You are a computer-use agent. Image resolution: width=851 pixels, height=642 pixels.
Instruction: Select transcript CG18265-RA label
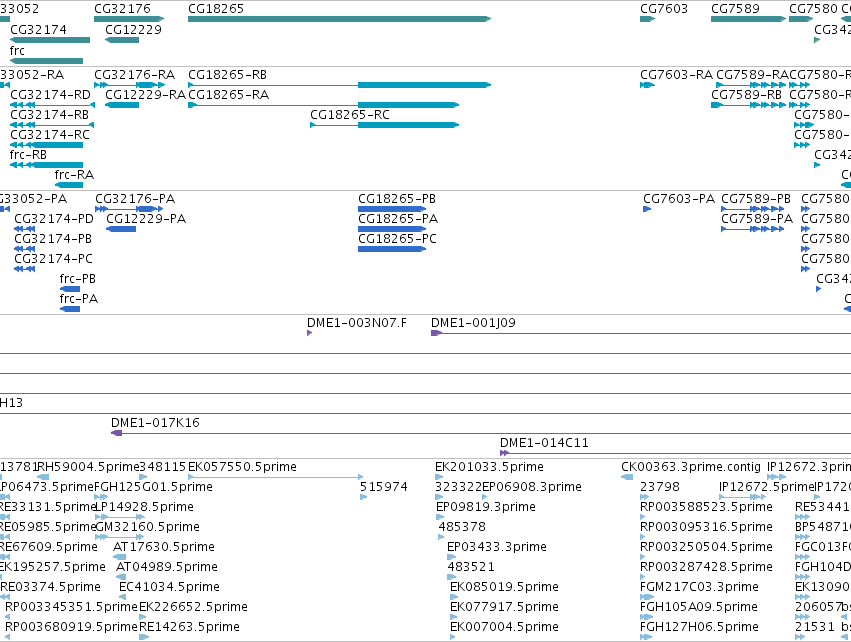pos(228,94)
